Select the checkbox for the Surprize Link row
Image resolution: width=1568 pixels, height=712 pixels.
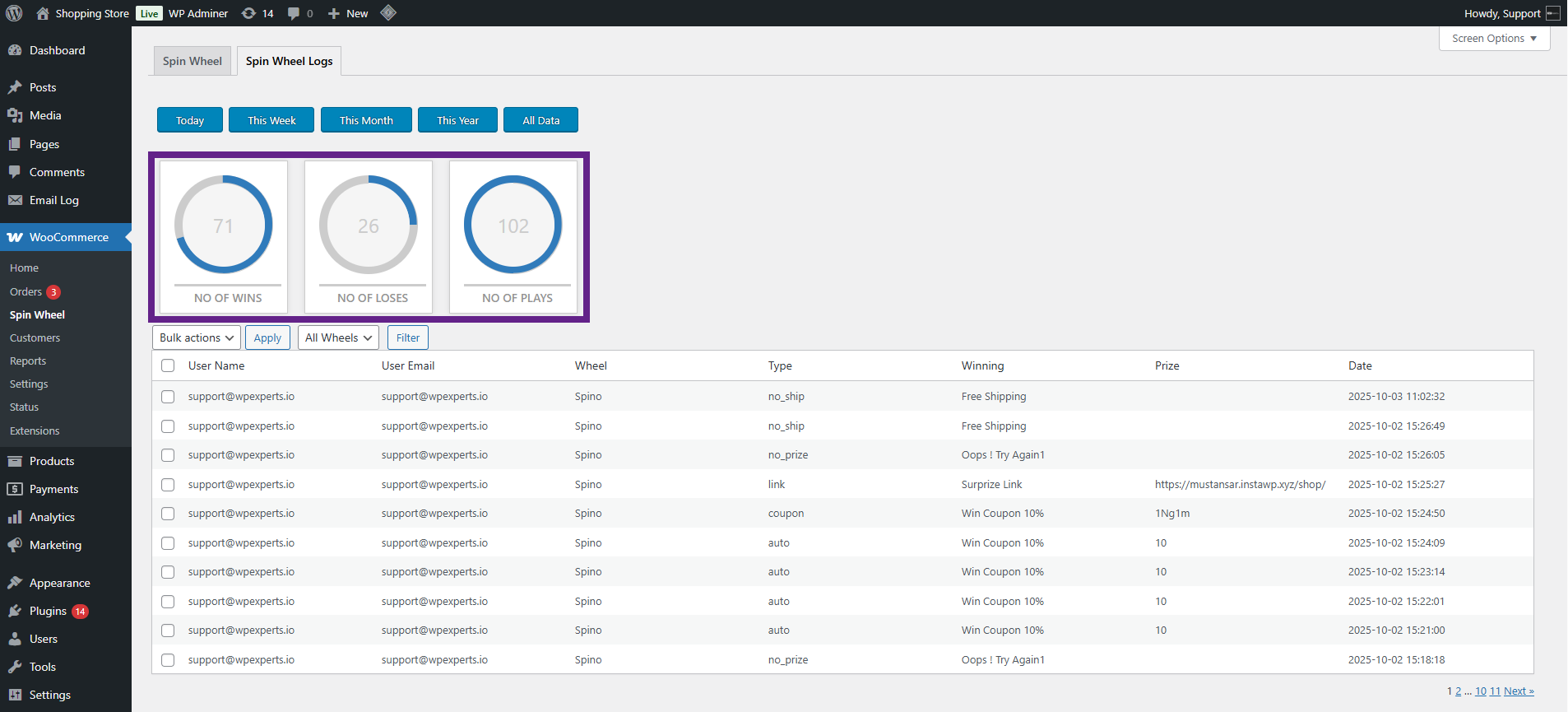(168, 485)
